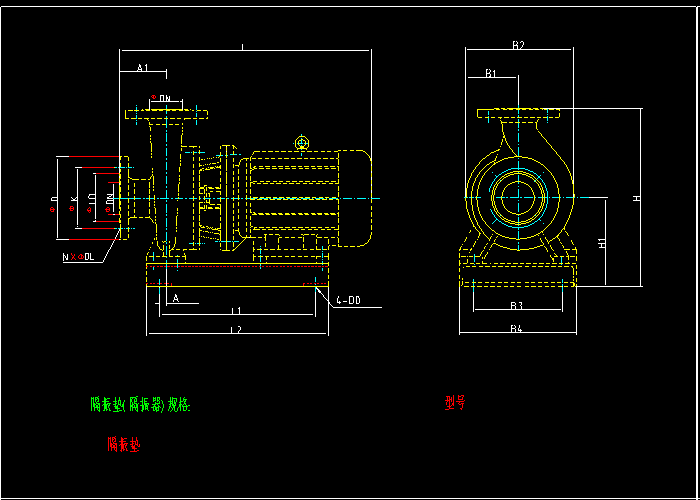Select the ΦDN label above top flange
700x500 pixels.
162,98
